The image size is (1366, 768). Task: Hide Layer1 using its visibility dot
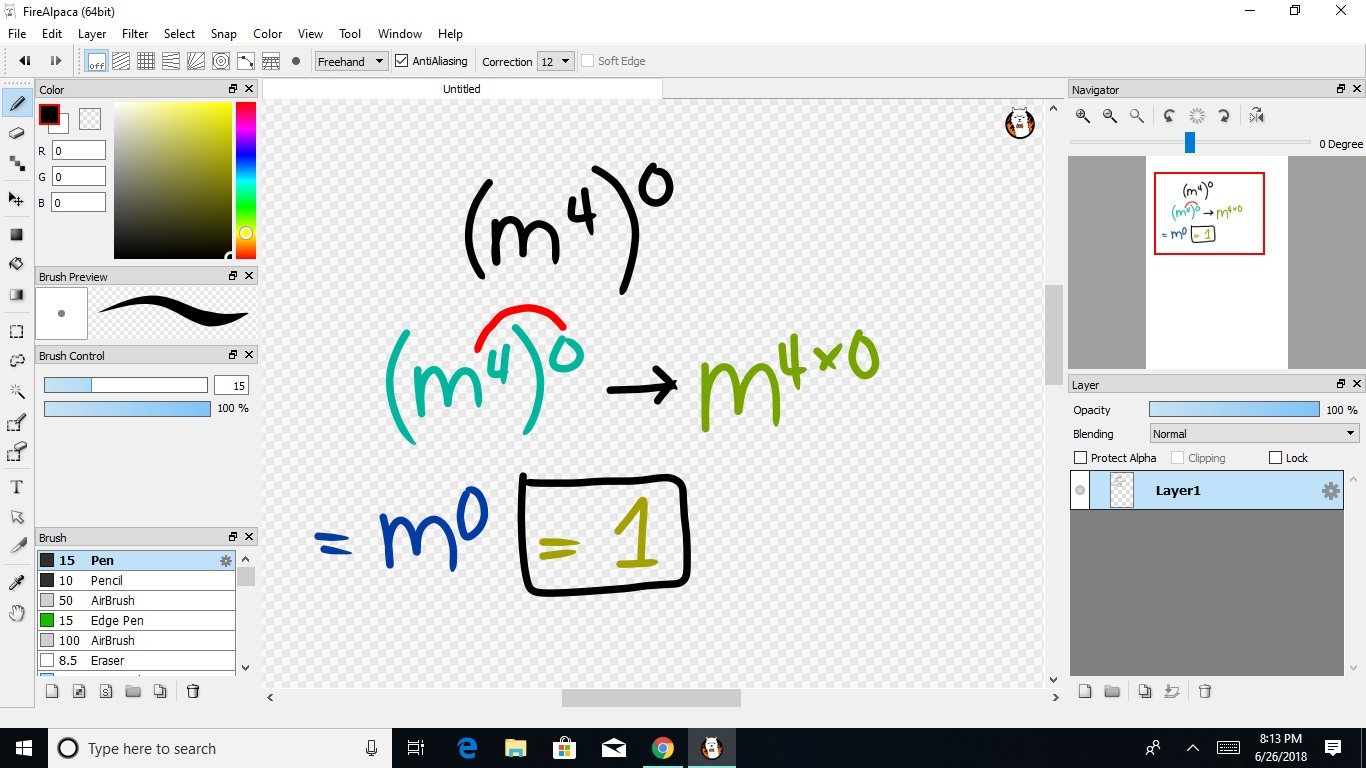click(1080, 491)
